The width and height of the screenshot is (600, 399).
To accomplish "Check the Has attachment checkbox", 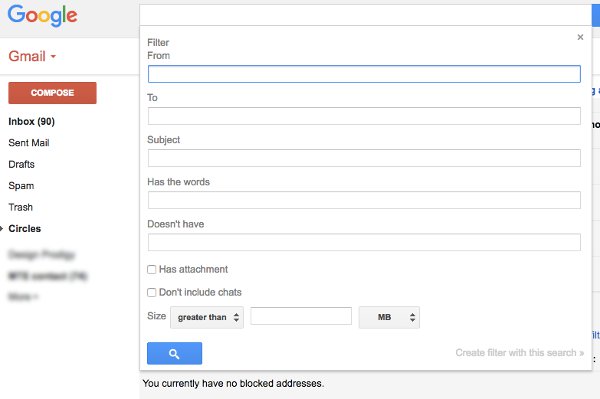I will coord(152,269).
